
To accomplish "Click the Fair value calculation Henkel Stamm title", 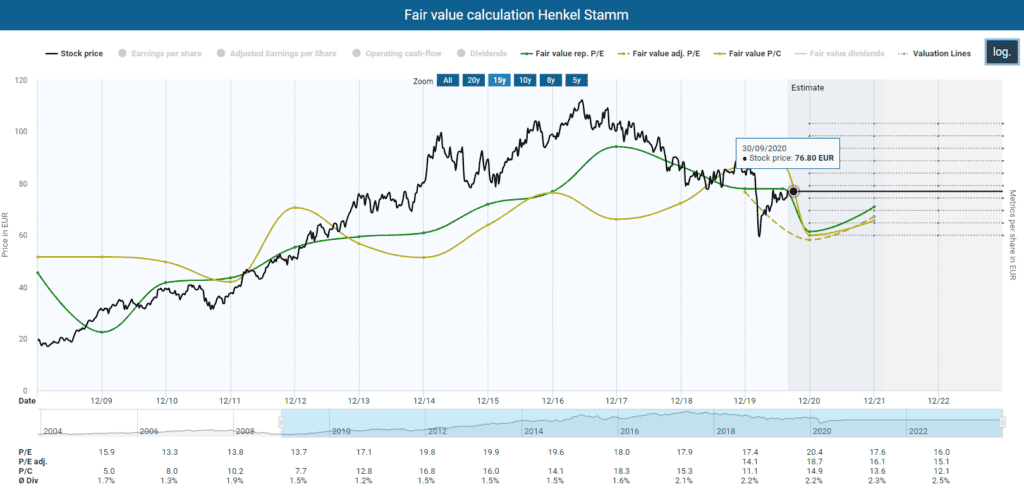I will point(516,14).
